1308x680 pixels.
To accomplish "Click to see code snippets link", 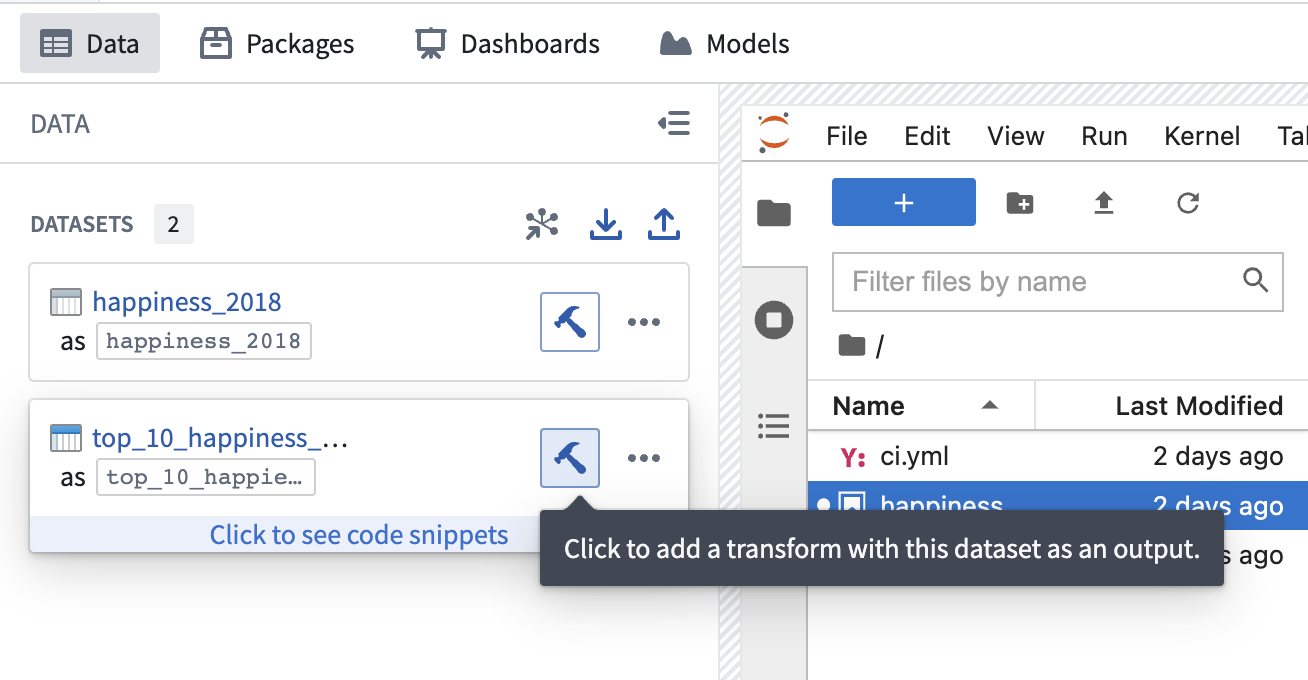I will pos(359,535).
